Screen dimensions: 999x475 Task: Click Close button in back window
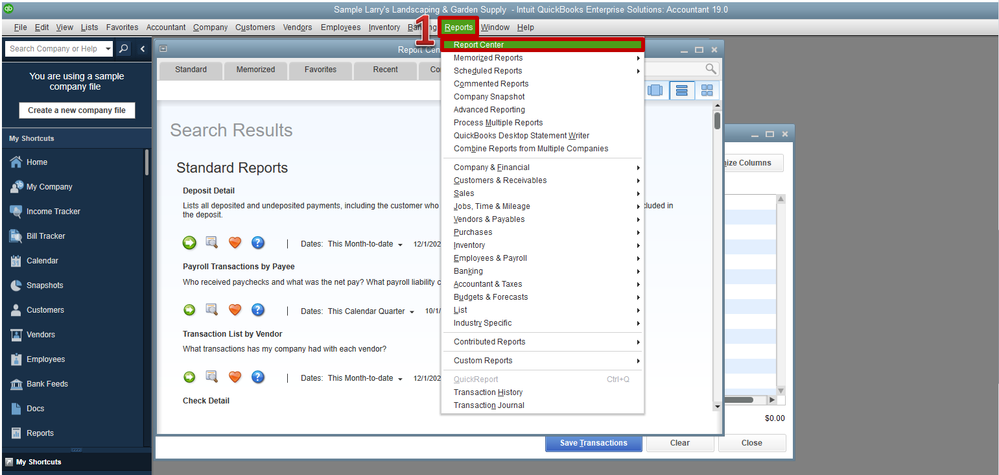click(752, 443)
